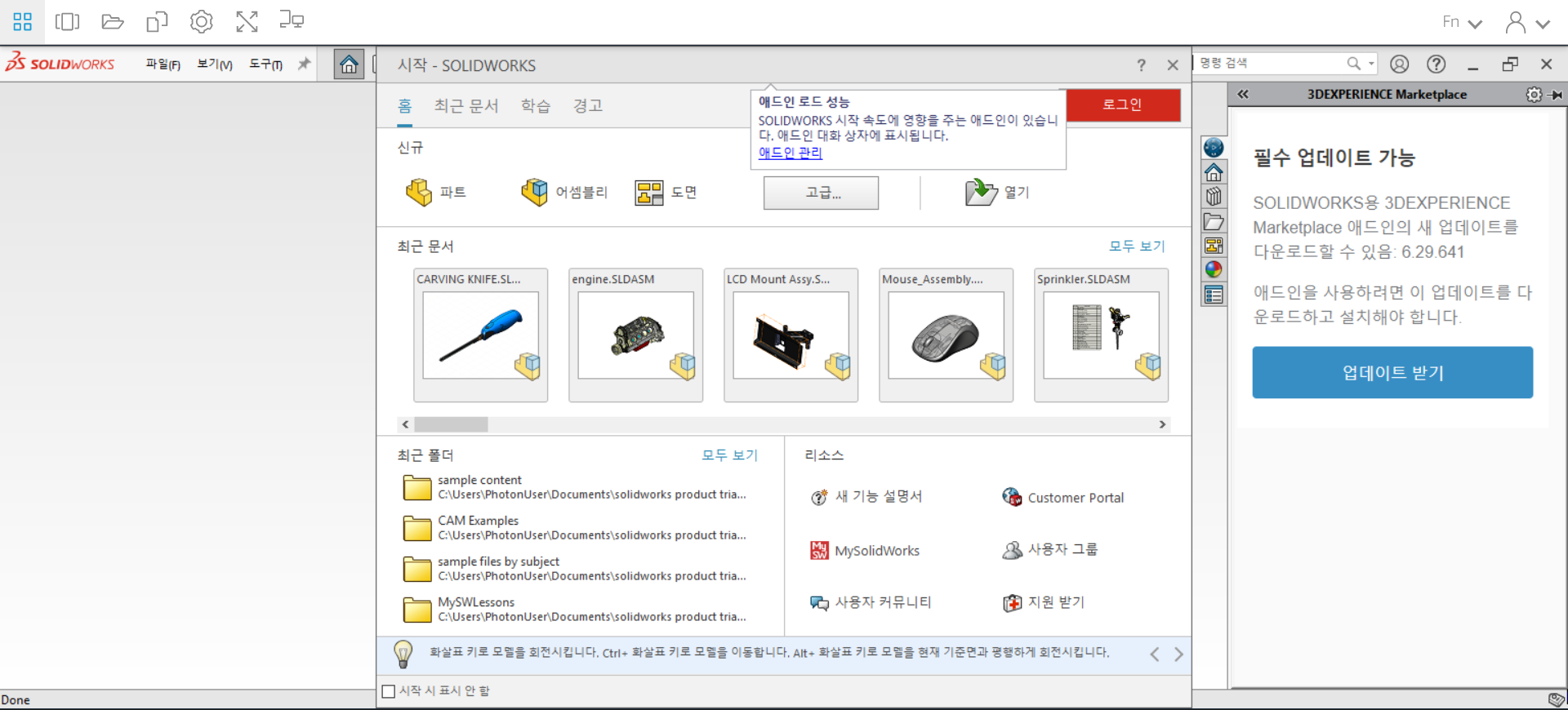
Task: Open the Design Library tab in task pane
Action: 1214,197
